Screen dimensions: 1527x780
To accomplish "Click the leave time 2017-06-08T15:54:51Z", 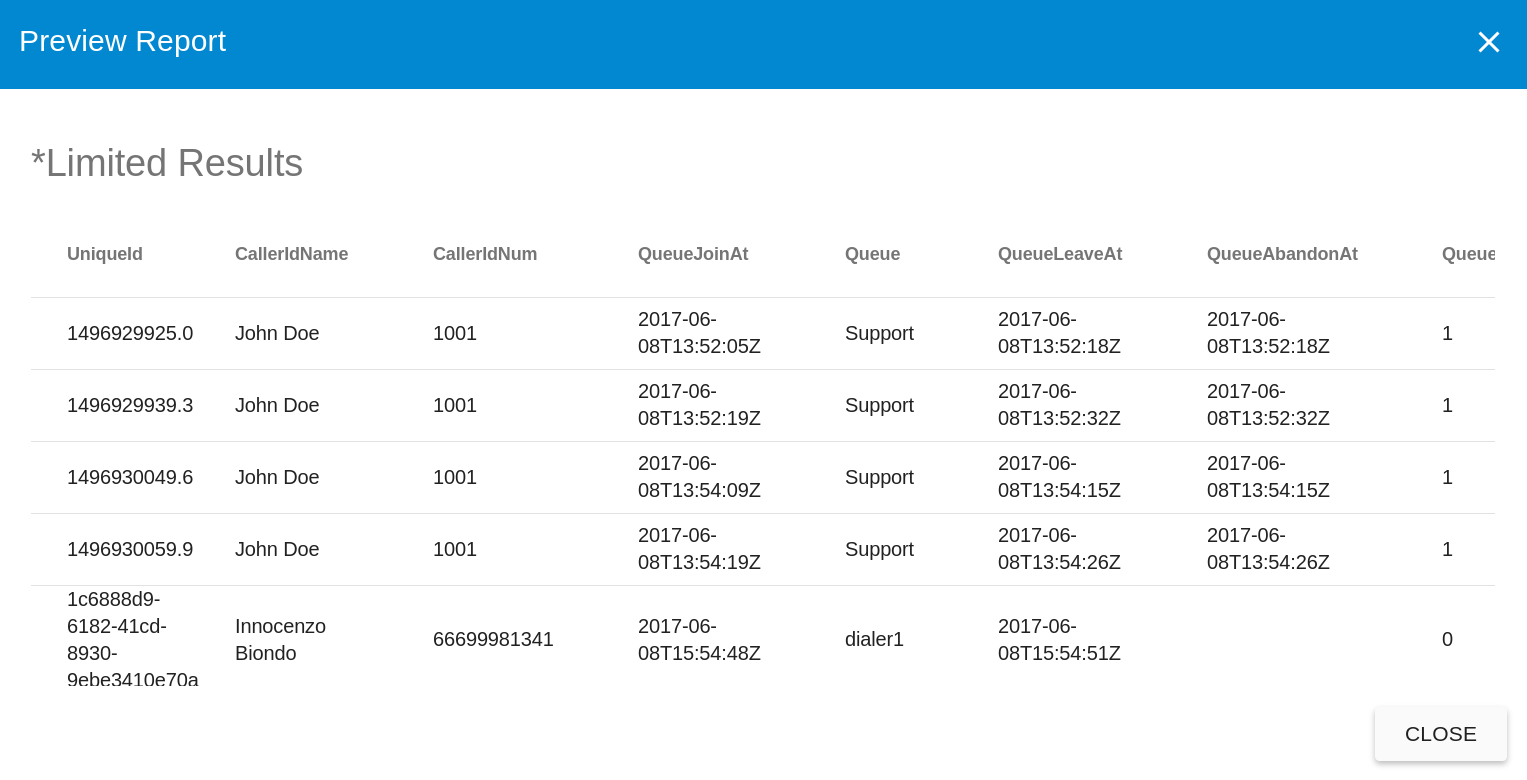I will [1059, 639].
